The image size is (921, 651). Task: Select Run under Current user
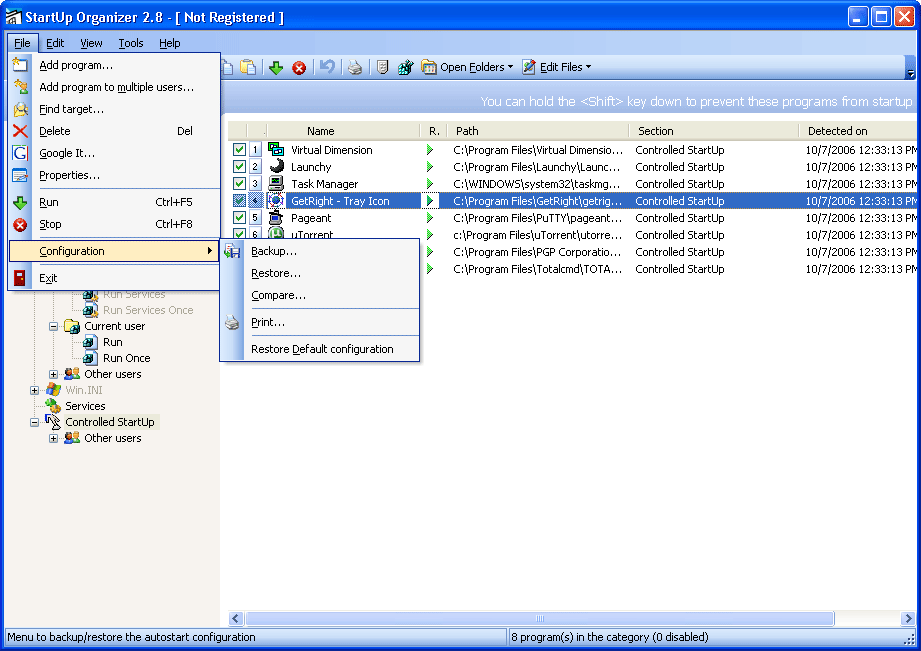point(113,342)
